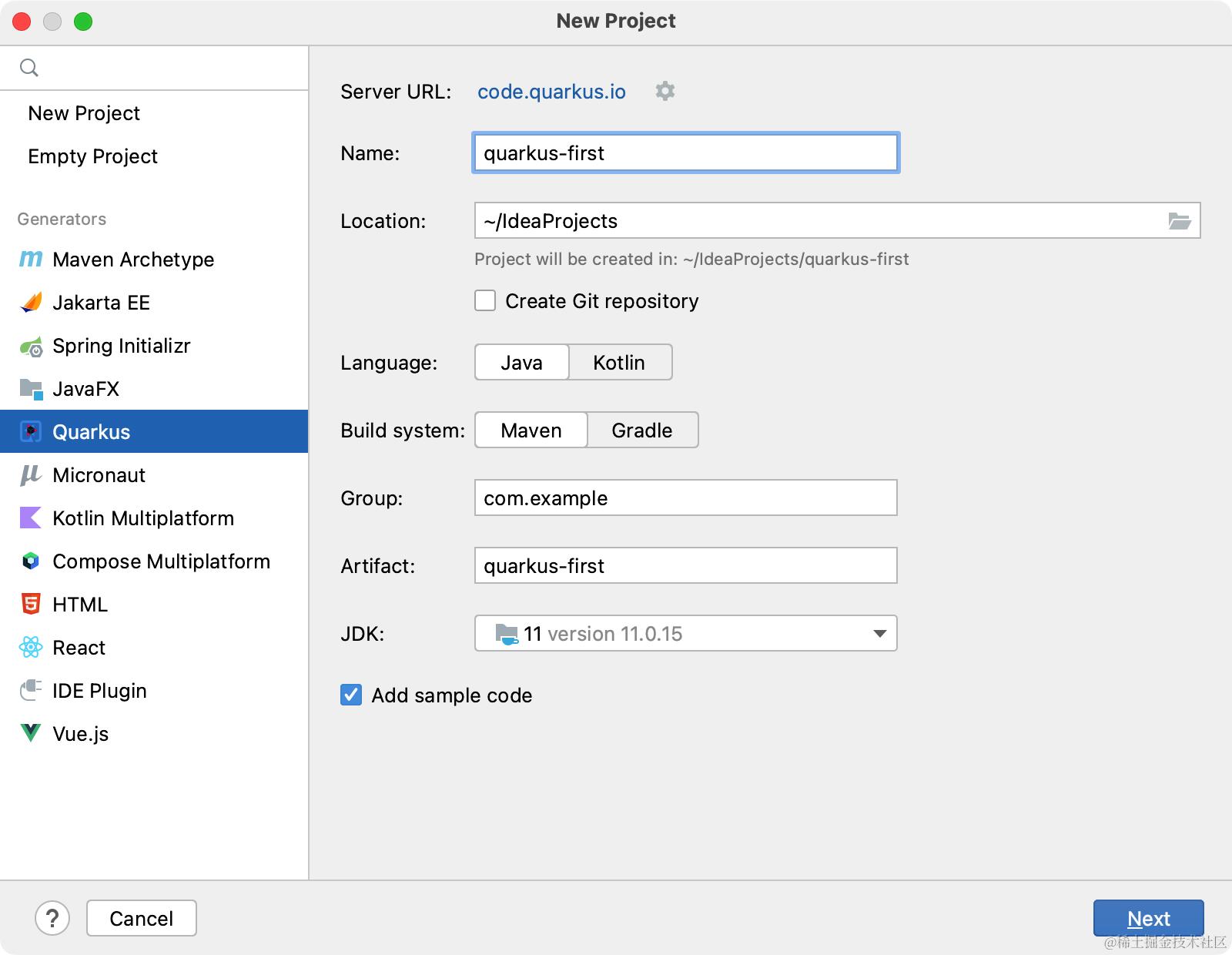The height and width of the screenshot is (955, 1232).
Task: Click the Group input field
Action: 685,498
